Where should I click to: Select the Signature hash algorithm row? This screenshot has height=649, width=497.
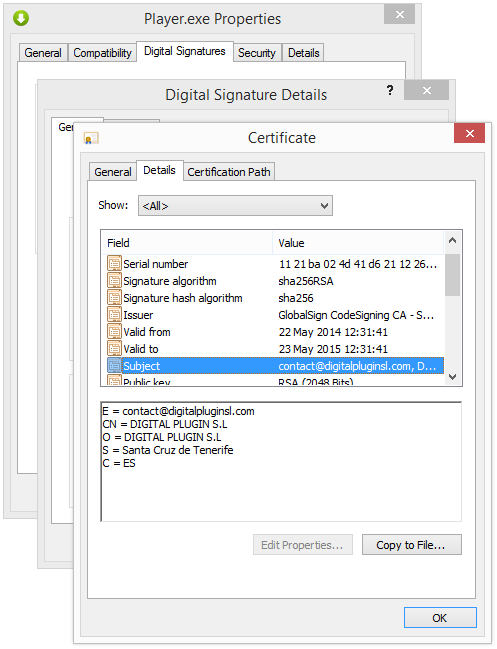click(273, 298)
